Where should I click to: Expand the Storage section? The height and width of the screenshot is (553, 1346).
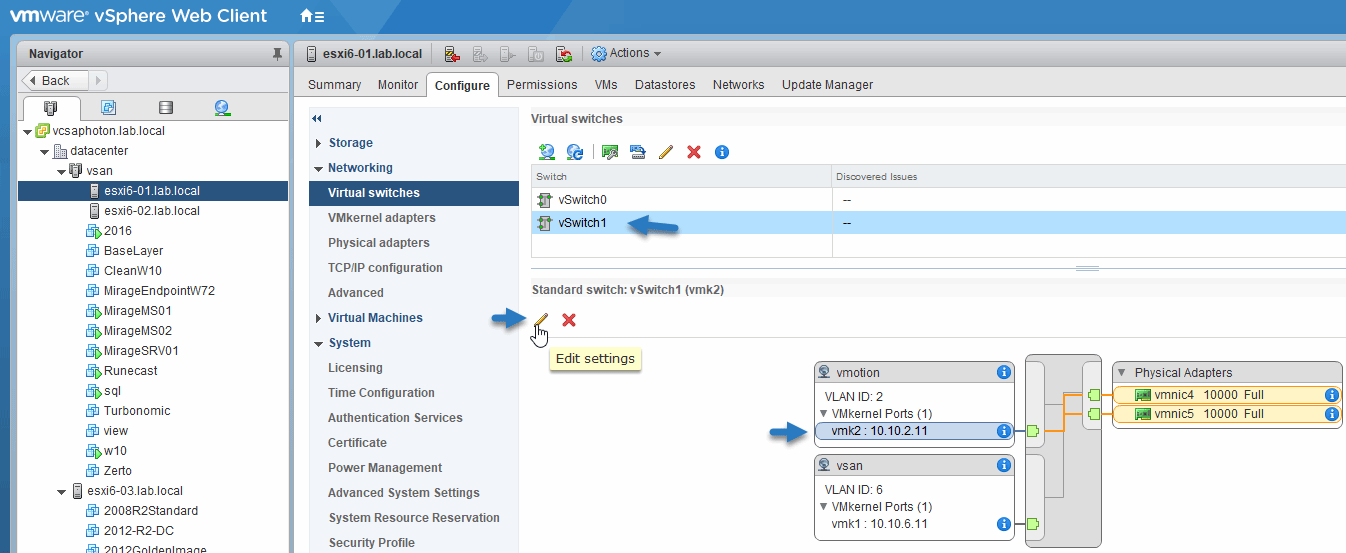[318, 143]
